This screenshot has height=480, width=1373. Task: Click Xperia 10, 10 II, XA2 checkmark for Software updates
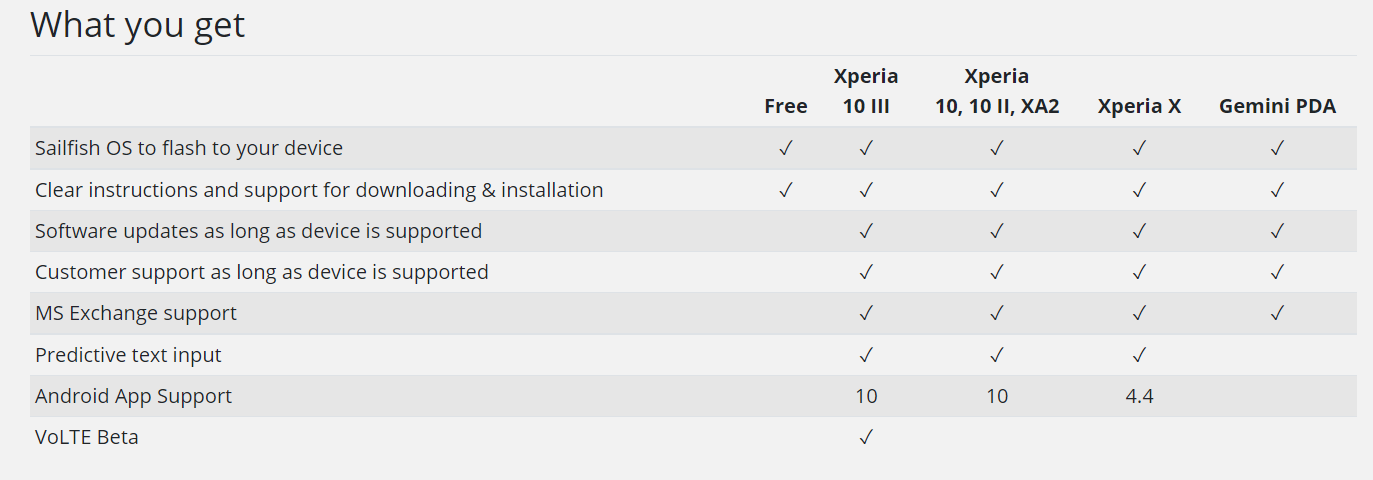[x=996, y=231]
